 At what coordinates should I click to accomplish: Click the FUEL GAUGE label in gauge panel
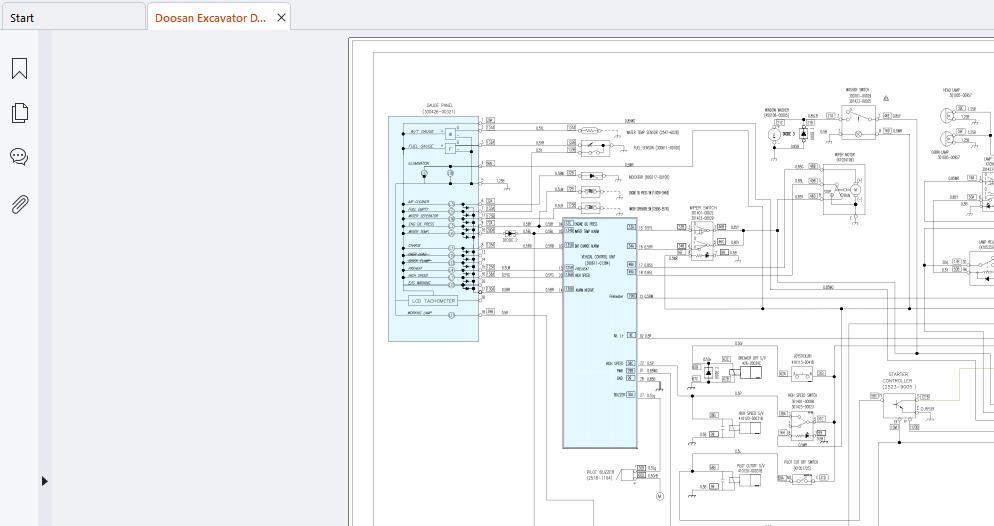pos(421,146)
